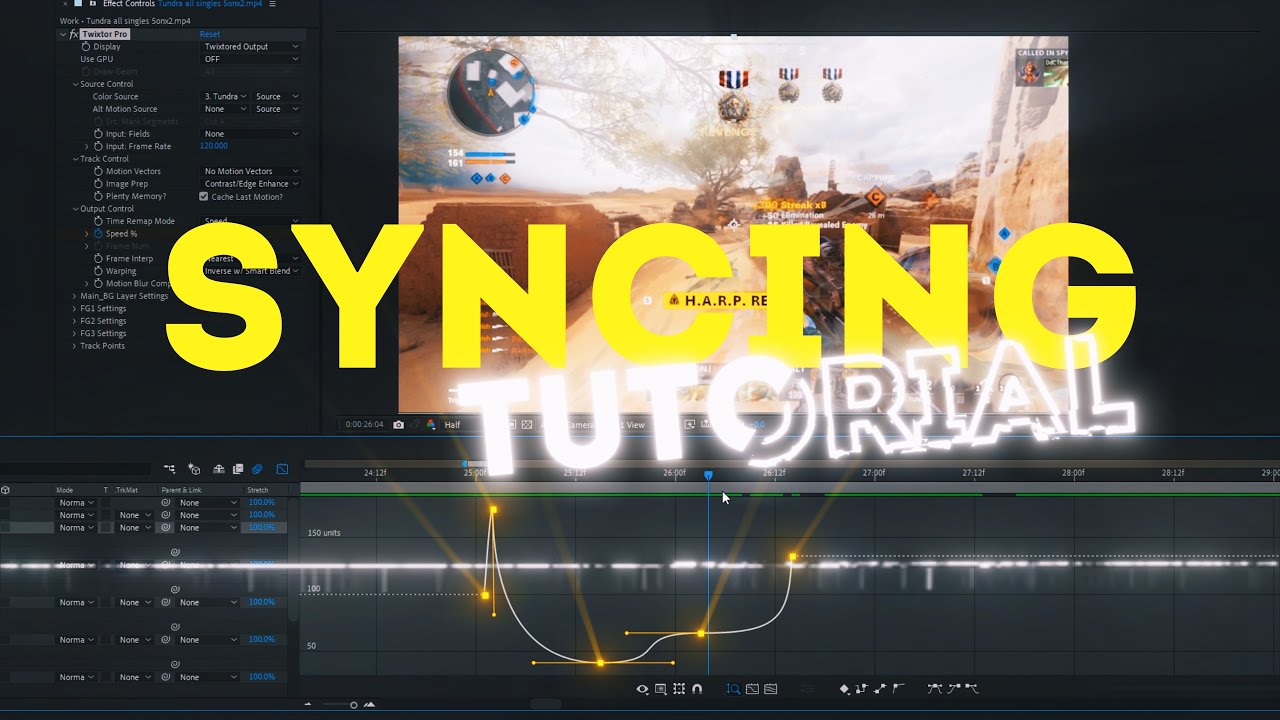Open the graph type and options icon
Image resolution: width=1280 pixels, height=720 pixels.
pyautogui.click(x=660, y=689)
